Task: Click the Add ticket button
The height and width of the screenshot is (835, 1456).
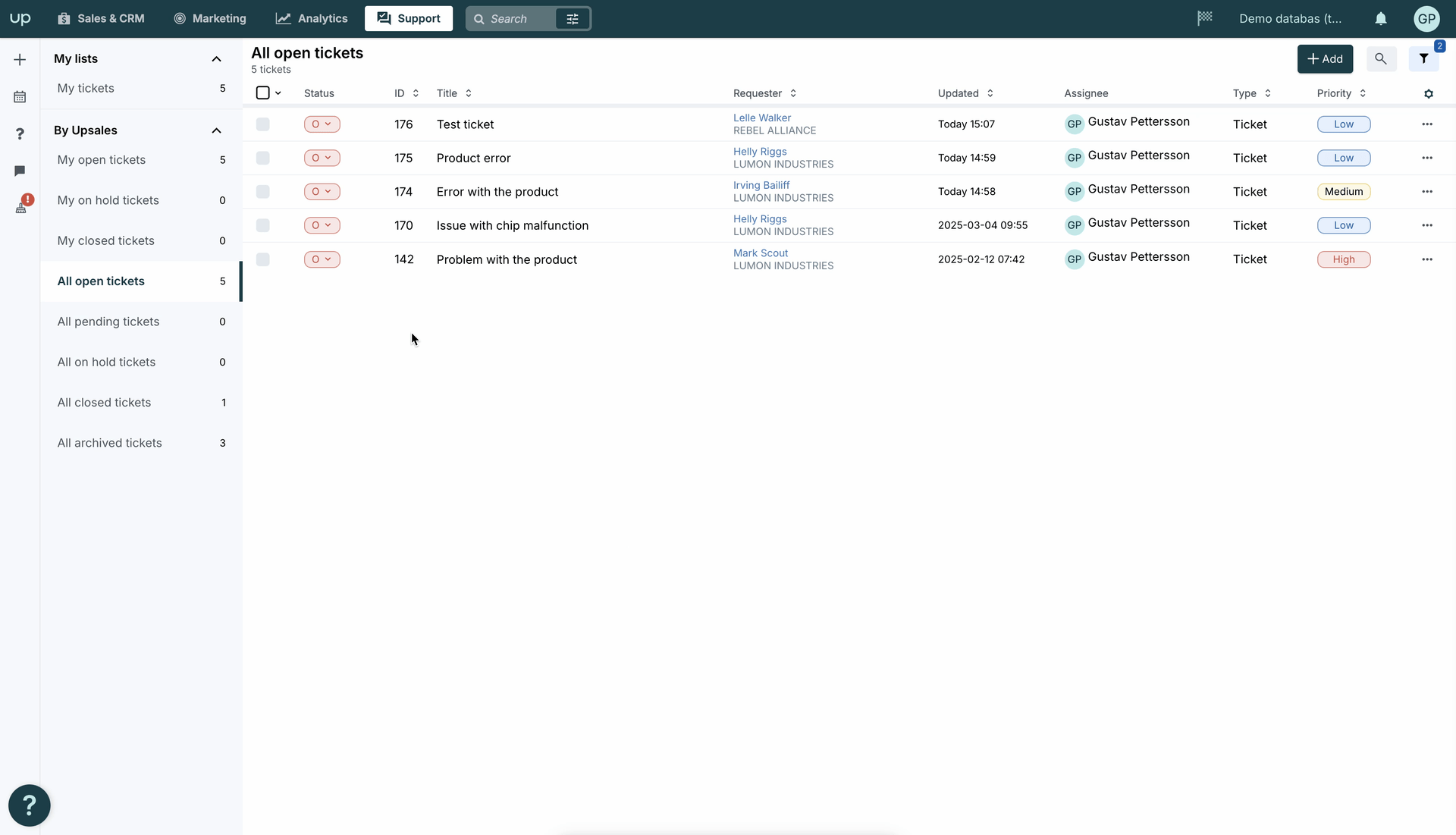Action: (1325, 58)
